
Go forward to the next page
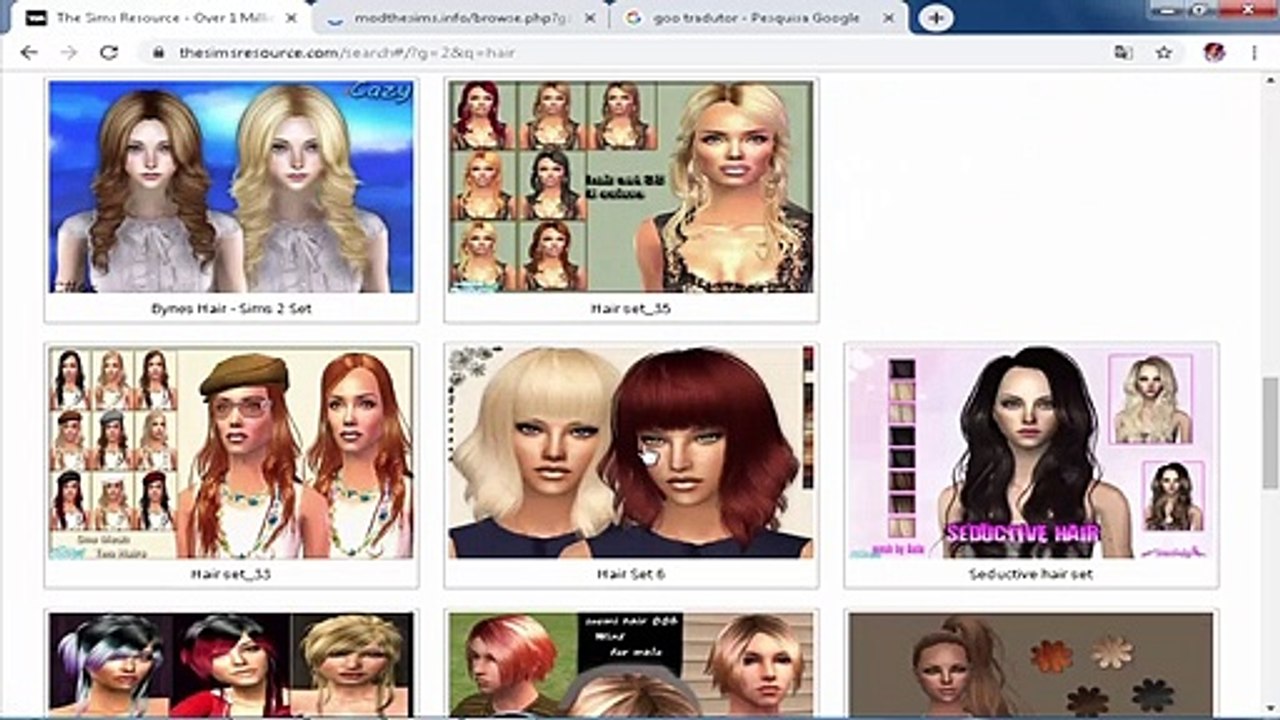68,53
